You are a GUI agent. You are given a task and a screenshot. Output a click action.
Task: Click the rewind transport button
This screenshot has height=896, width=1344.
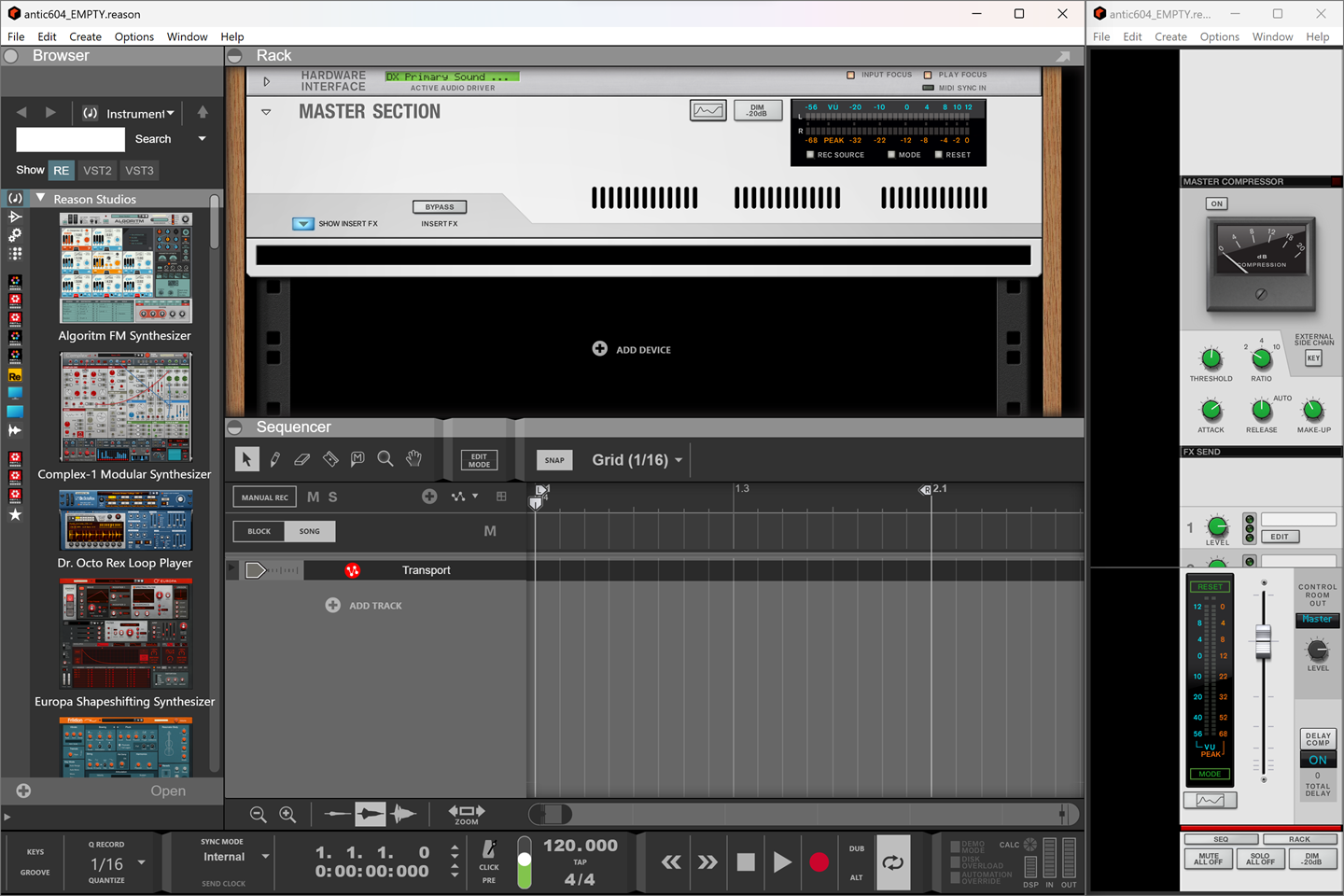671,862
